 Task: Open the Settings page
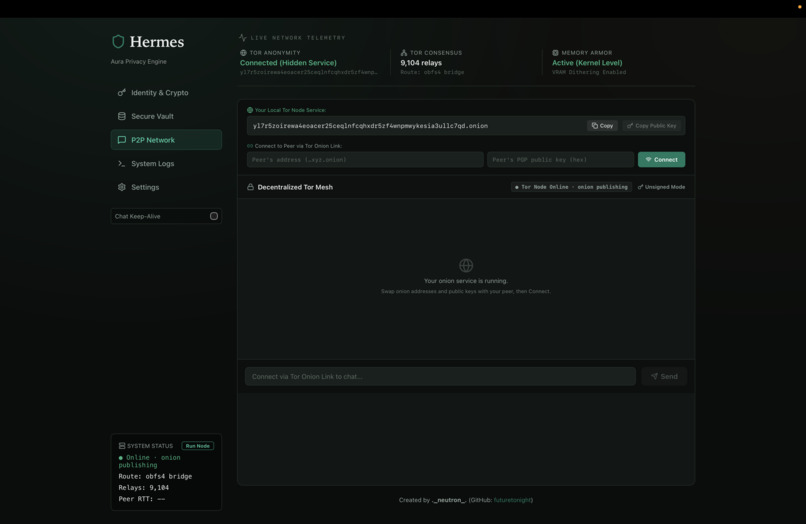pos(166,187)
